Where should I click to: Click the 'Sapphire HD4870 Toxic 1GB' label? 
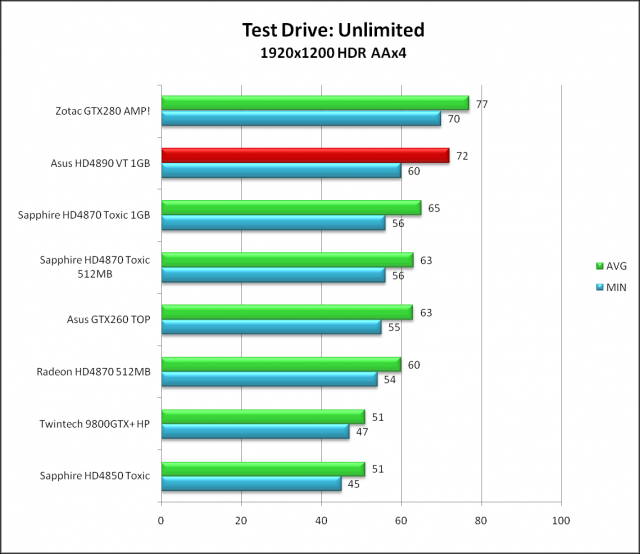click(84, 215)
